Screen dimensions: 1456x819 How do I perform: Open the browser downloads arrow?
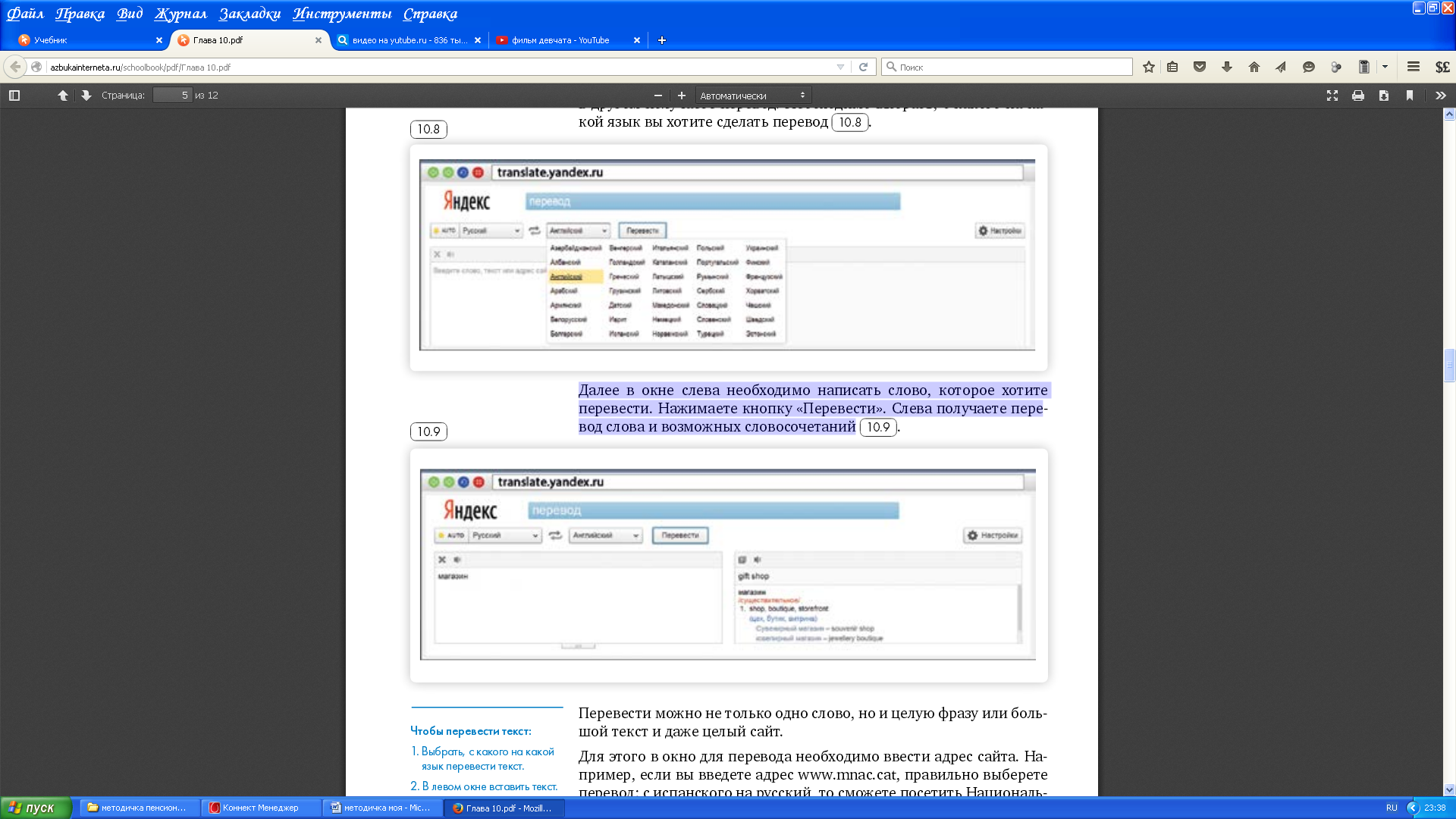coord(1227,67)
